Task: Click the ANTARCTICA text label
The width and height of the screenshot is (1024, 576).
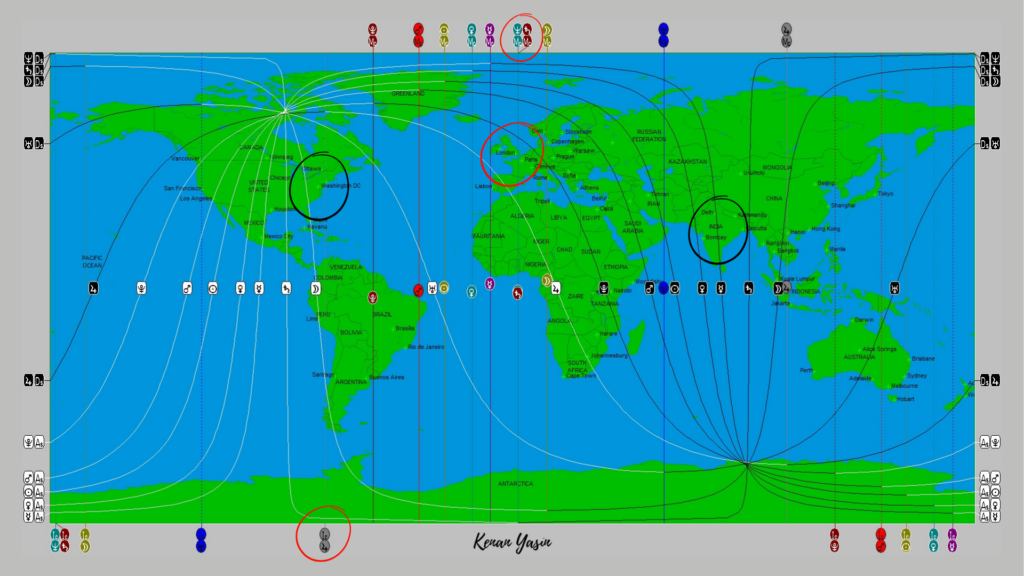Action: click(516, 484)
